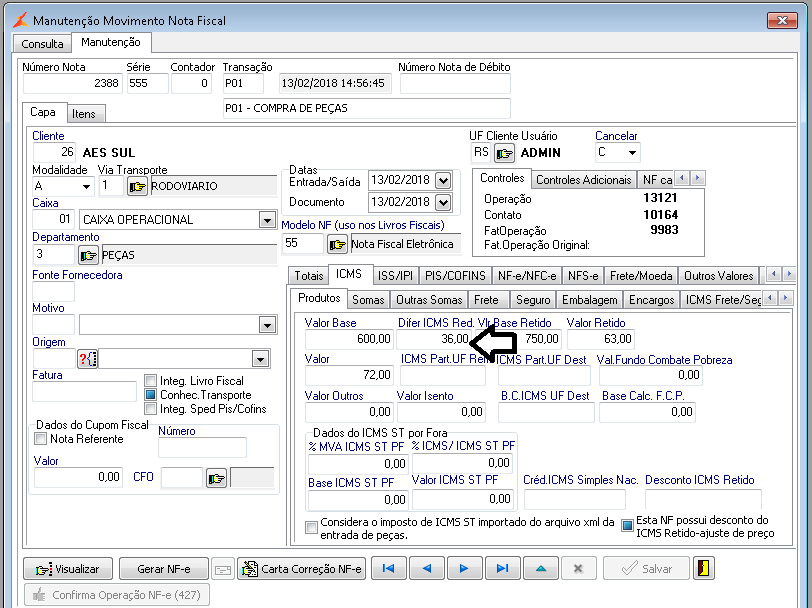Click the Modelo NF lookup icon
Screen dimensions: 812x608
point(338,243)
